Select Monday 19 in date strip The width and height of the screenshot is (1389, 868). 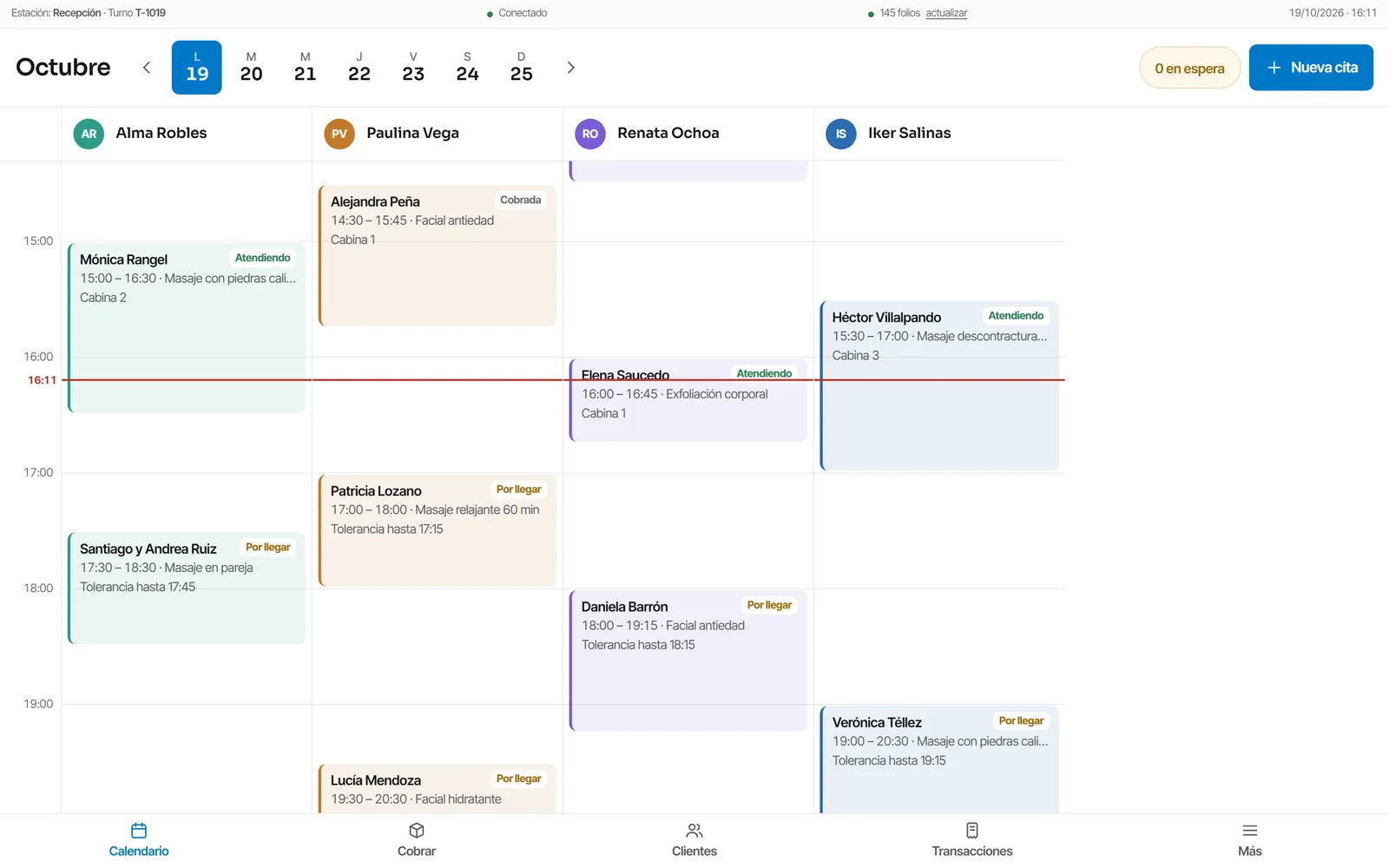pos(197,68)
